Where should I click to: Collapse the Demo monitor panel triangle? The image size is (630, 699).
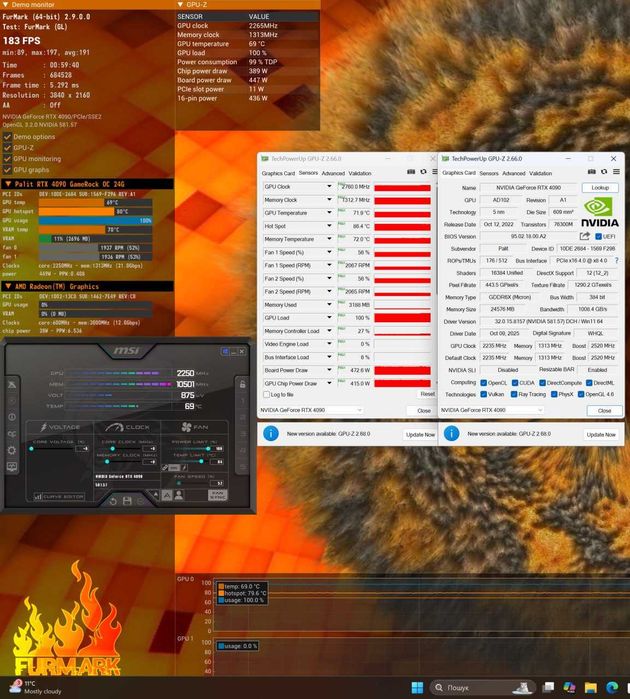[6, 4]
